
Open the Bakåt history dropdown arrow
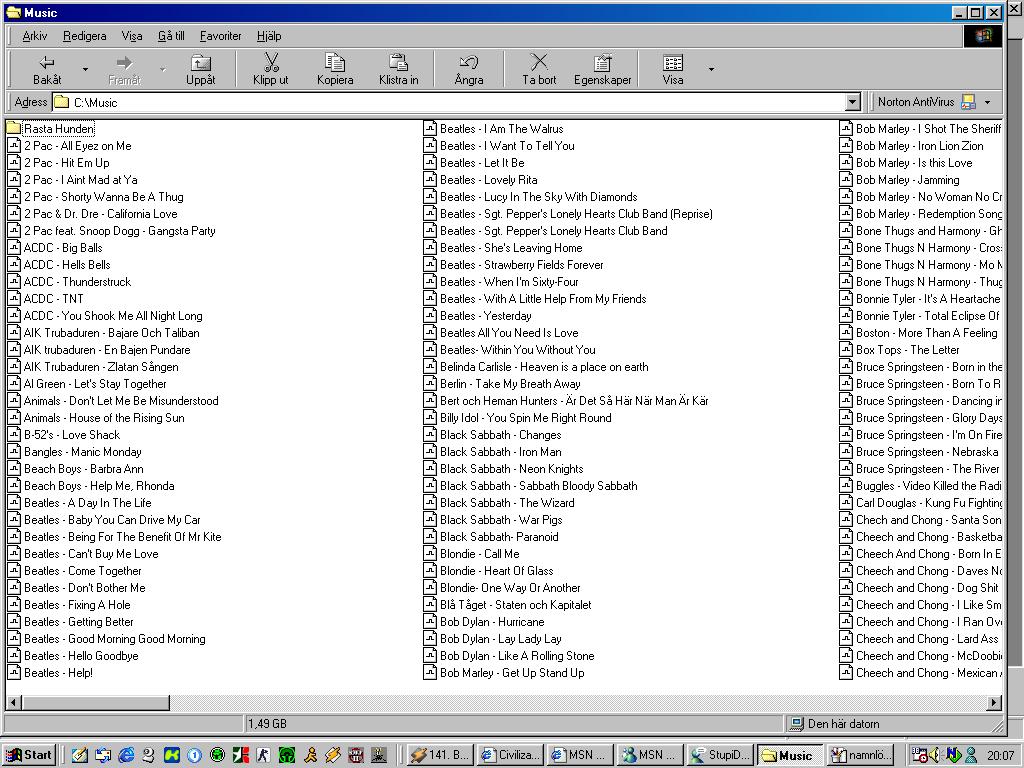point(85,69)
